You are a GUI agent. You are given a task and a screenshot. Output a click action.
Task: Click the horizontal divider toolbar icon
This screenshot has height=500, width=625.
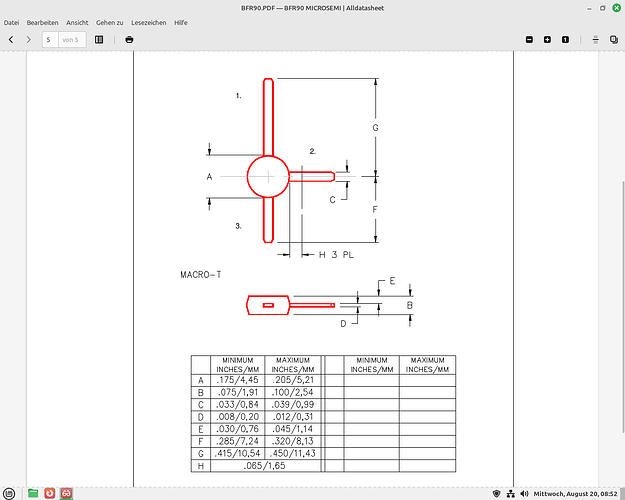[595, 39]
